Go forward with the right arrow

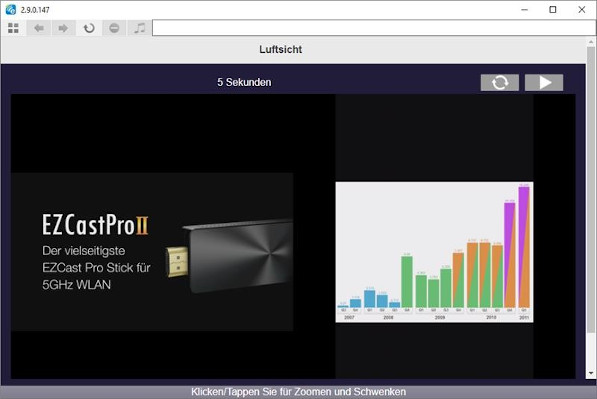[63, 28]
